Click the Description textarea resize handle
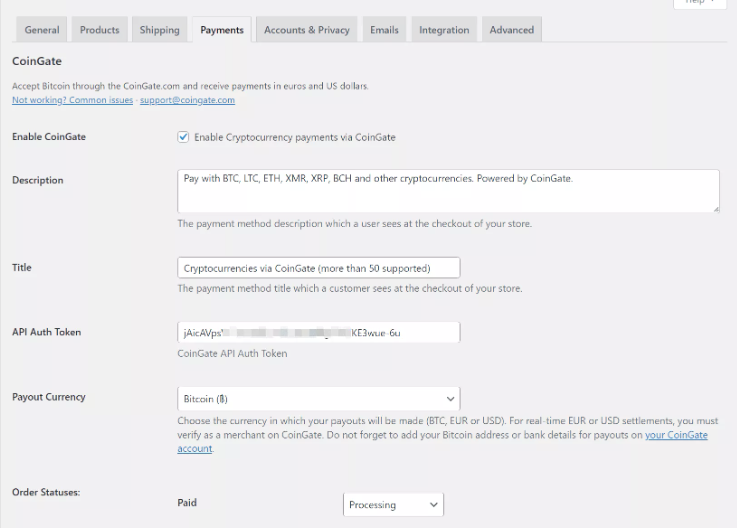 (716, 209)
